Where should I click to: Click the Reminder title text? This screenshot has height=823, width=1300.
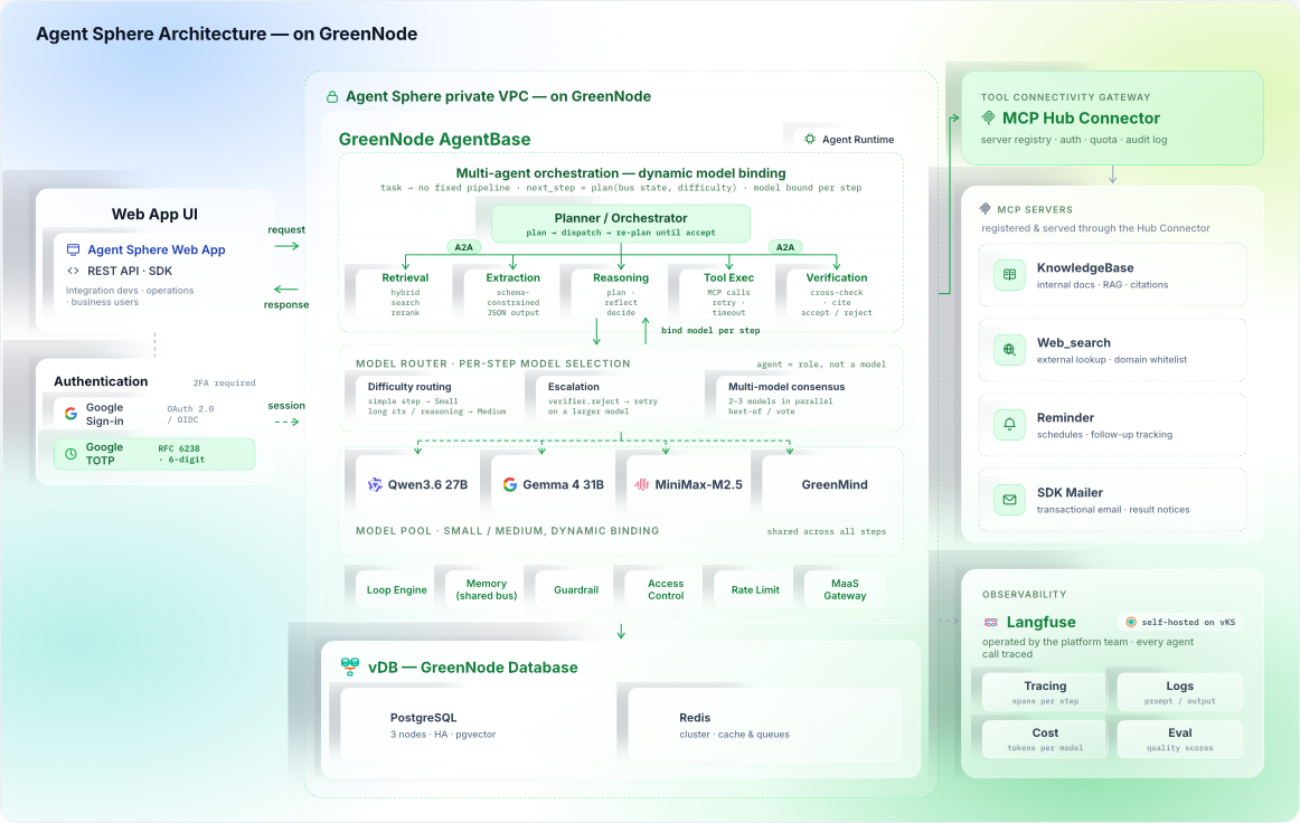click(1066, 418)
